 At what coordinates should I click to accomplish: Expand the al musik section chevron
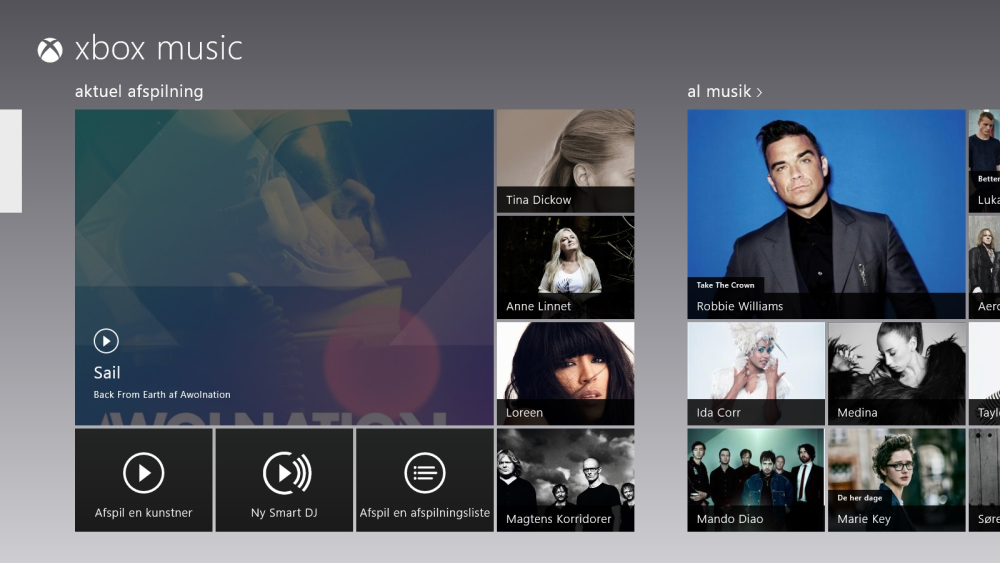759,92
